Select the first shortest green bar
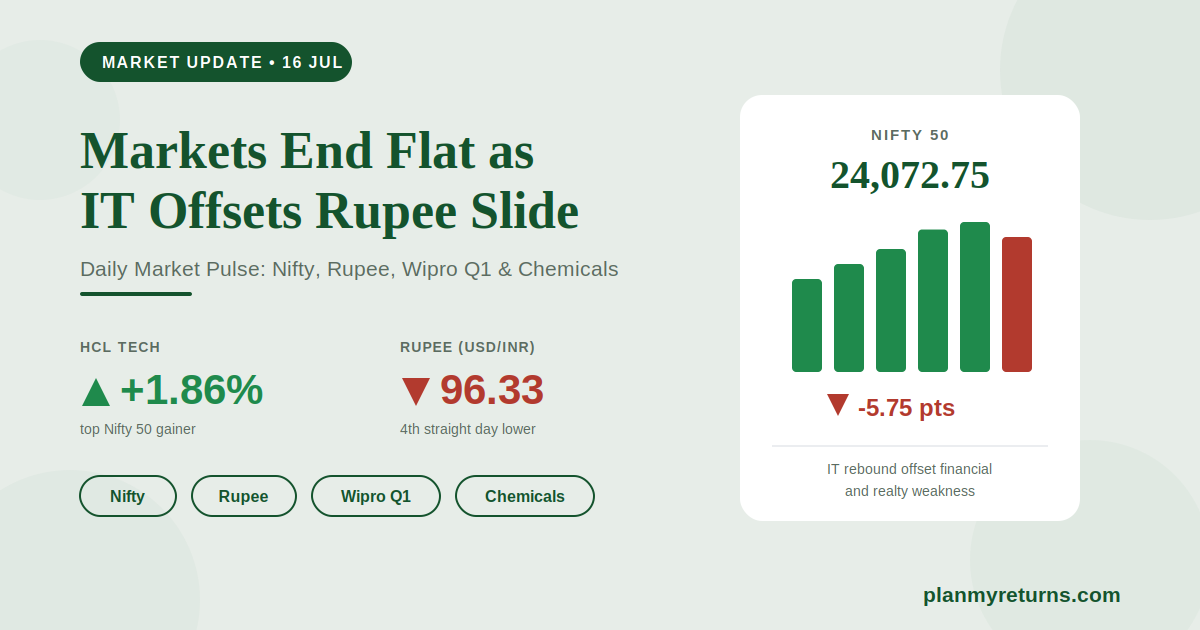 807,326
